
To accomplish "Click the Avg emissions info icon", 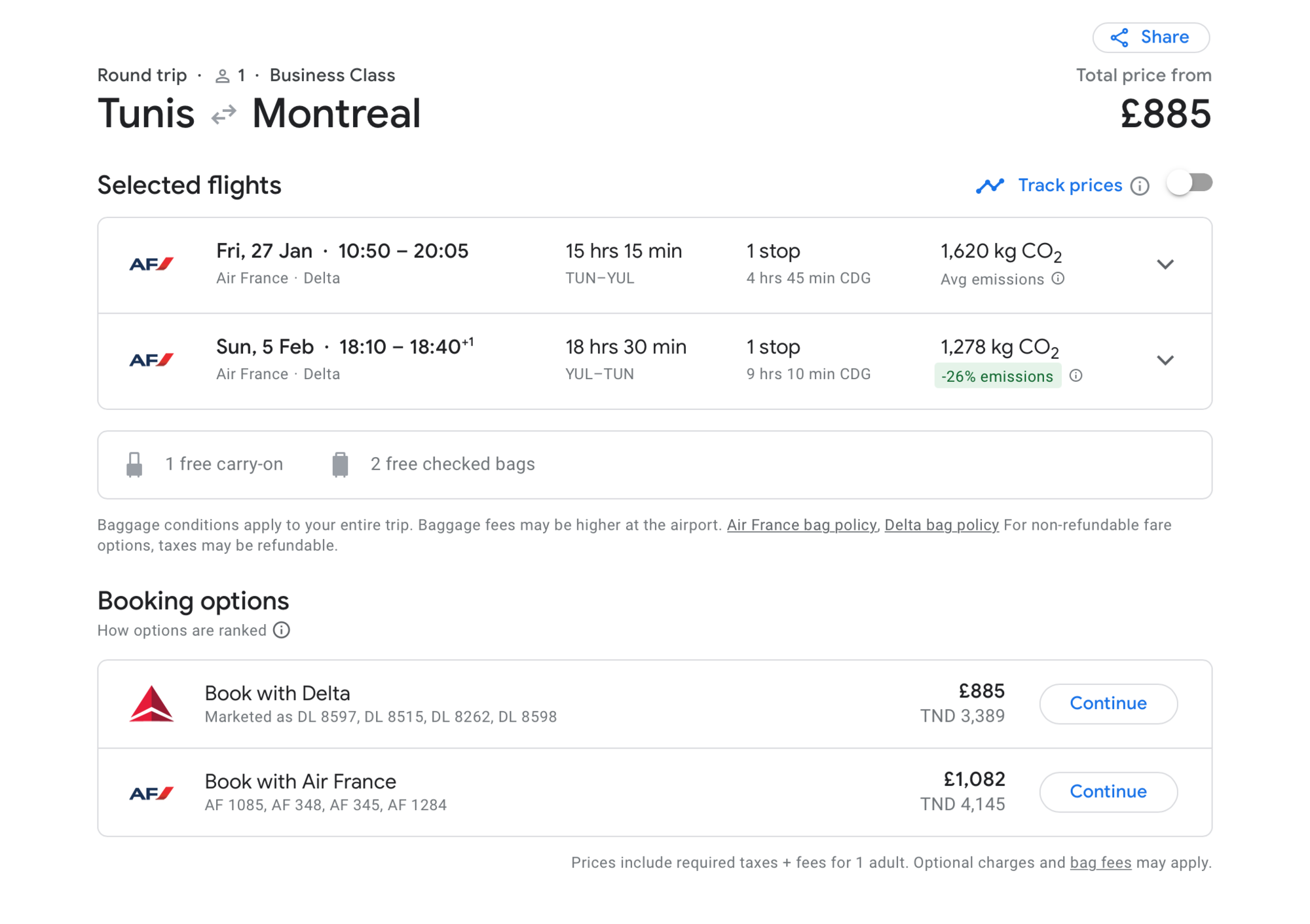I will [1058, 279].
